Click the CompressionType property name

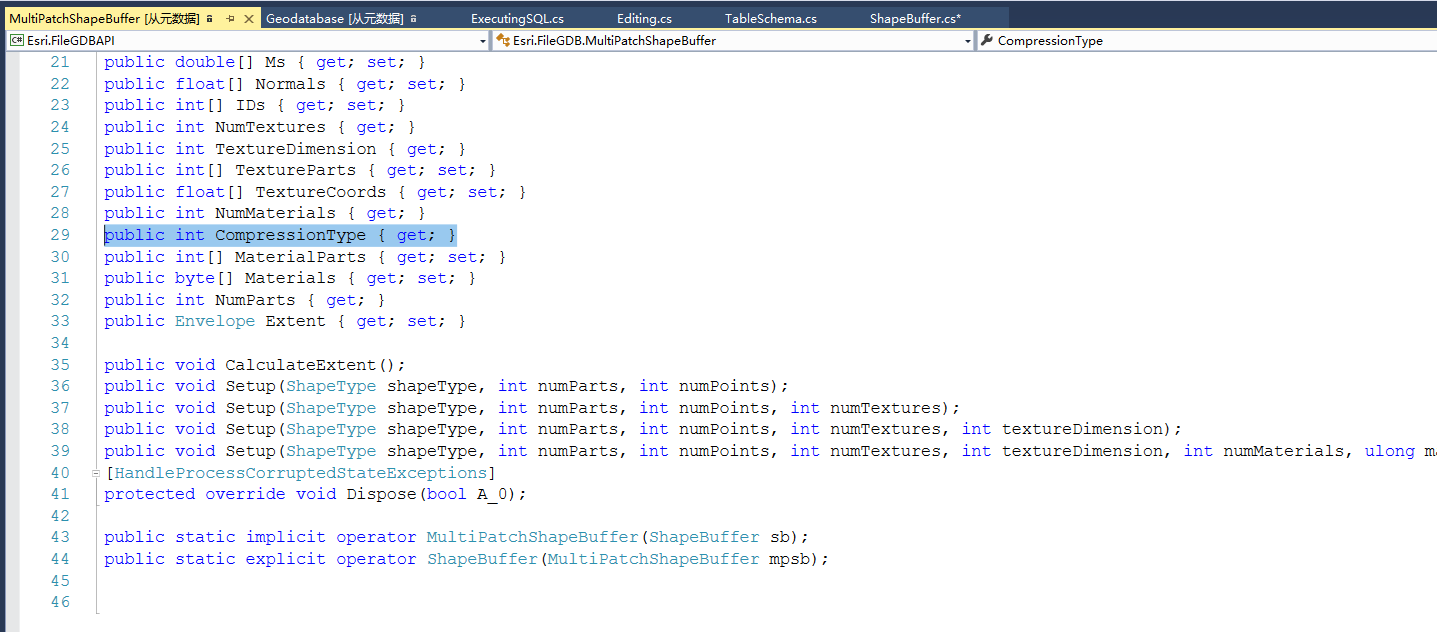pos(290,235)
